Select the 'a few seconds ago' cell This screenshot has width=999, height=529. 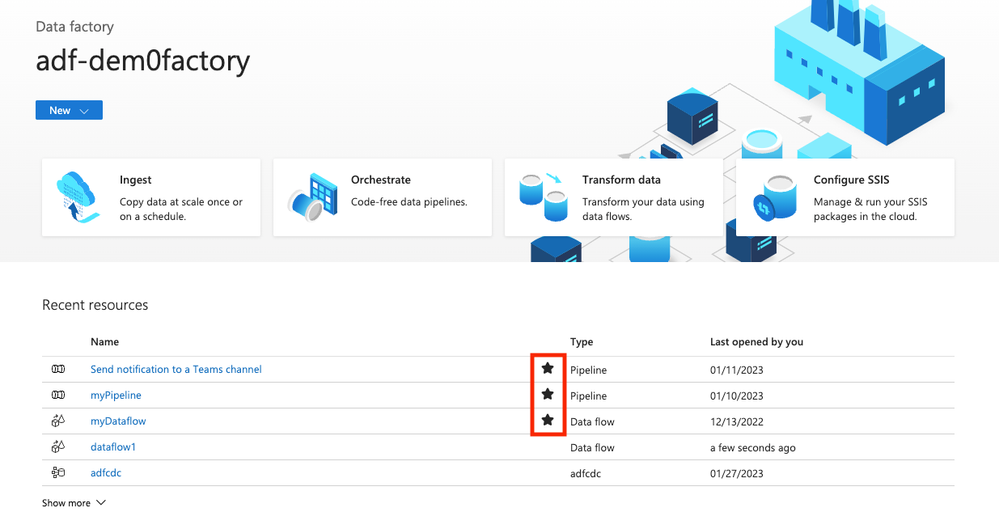(753, 447)
